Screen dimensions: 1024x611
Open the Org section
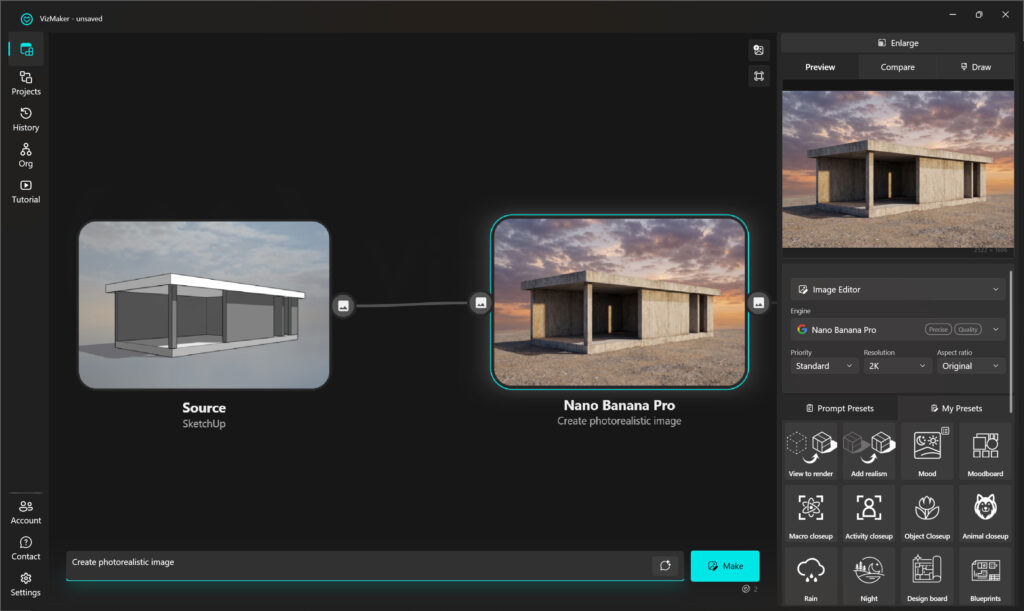pos(26,155)
